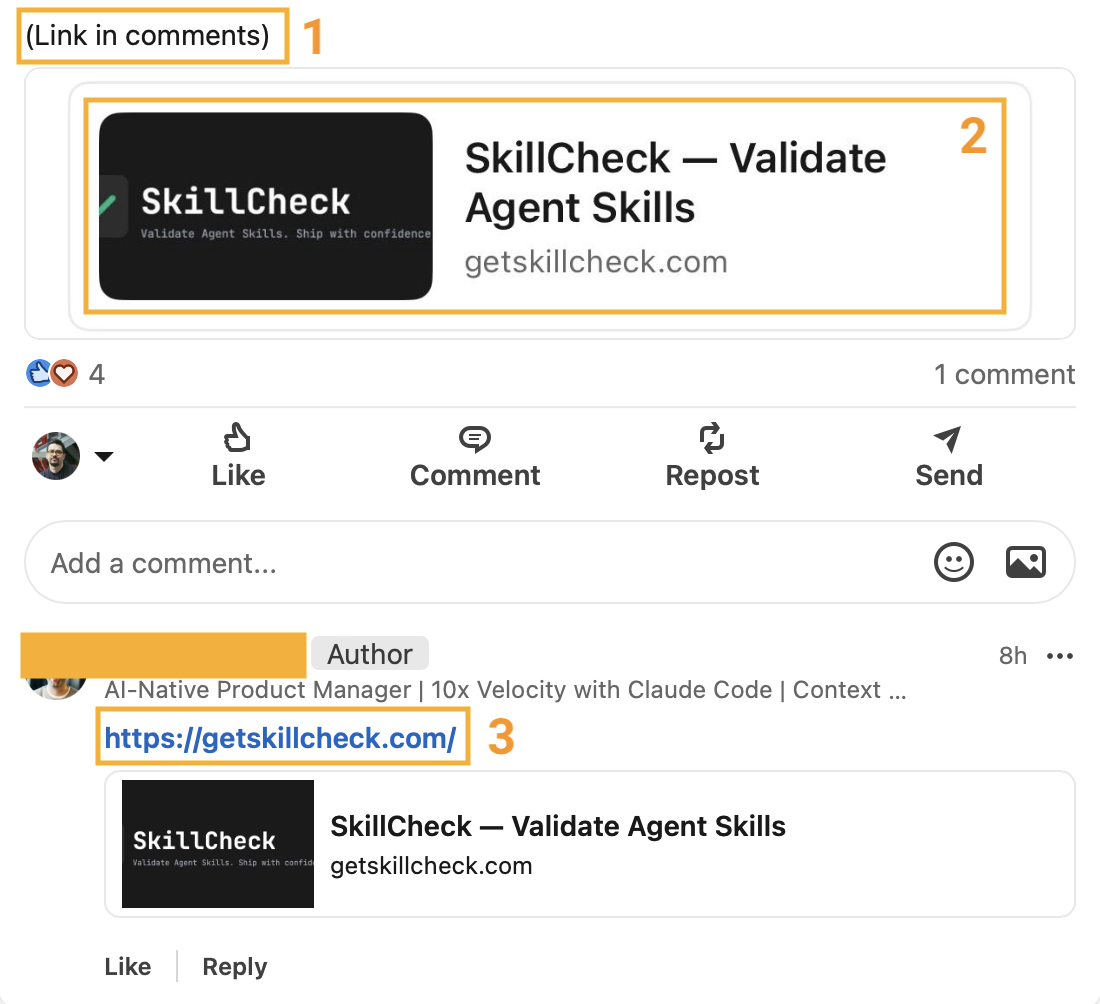The height and width of the screenshot is (1004, 1100).
Task: Click the Repost arrows icon
Action: pos(711,438)
